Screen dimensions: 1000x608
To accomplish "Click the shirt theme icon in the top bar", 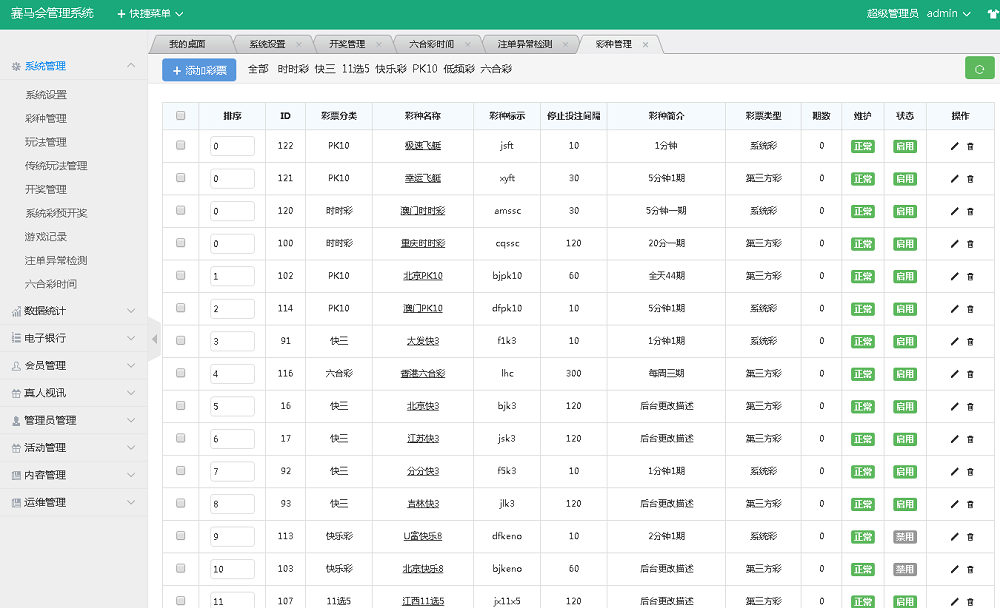I will pos(993,13).
